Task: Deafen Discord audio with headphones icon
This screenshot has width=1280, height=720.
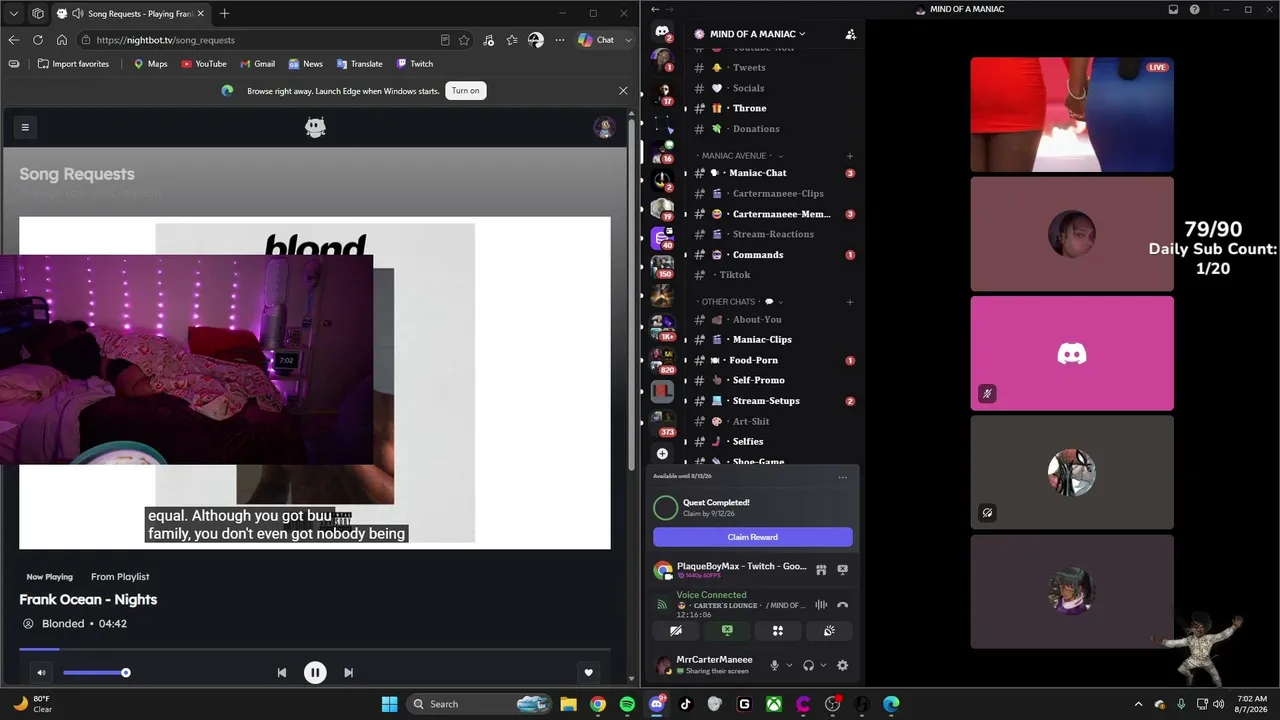Action: coord(808,666)
